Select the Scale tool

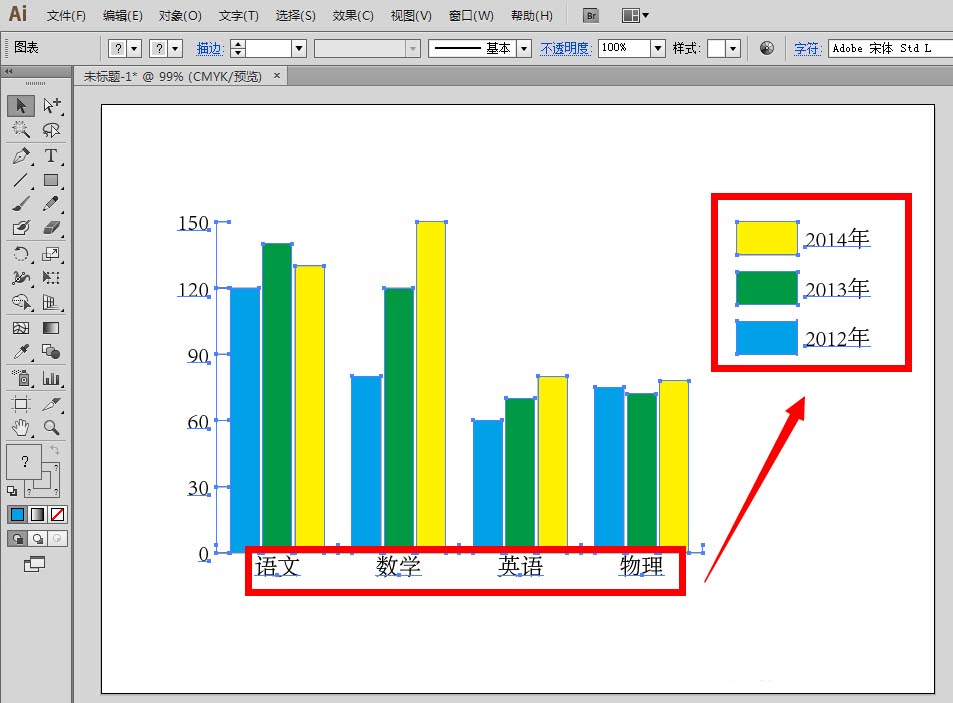pos(51,254)
